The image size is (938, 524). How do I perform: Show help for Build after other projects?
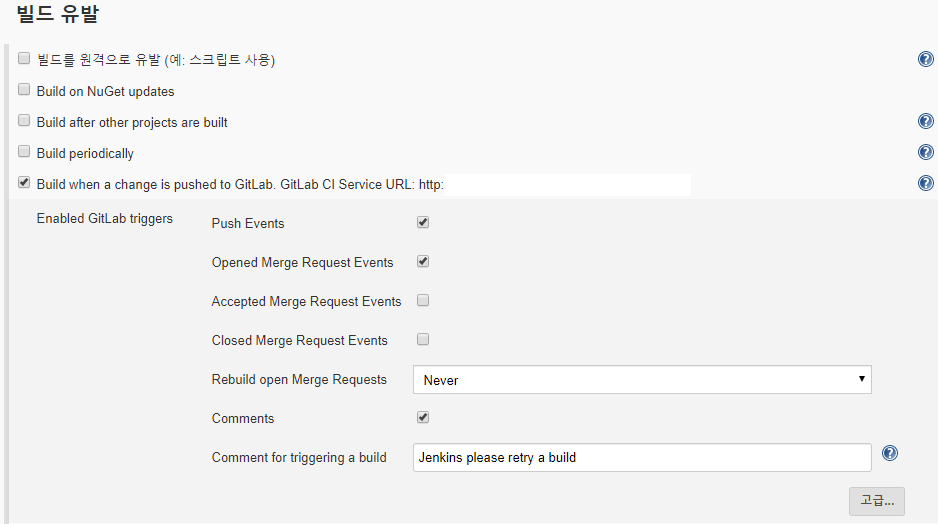(925, 122)
